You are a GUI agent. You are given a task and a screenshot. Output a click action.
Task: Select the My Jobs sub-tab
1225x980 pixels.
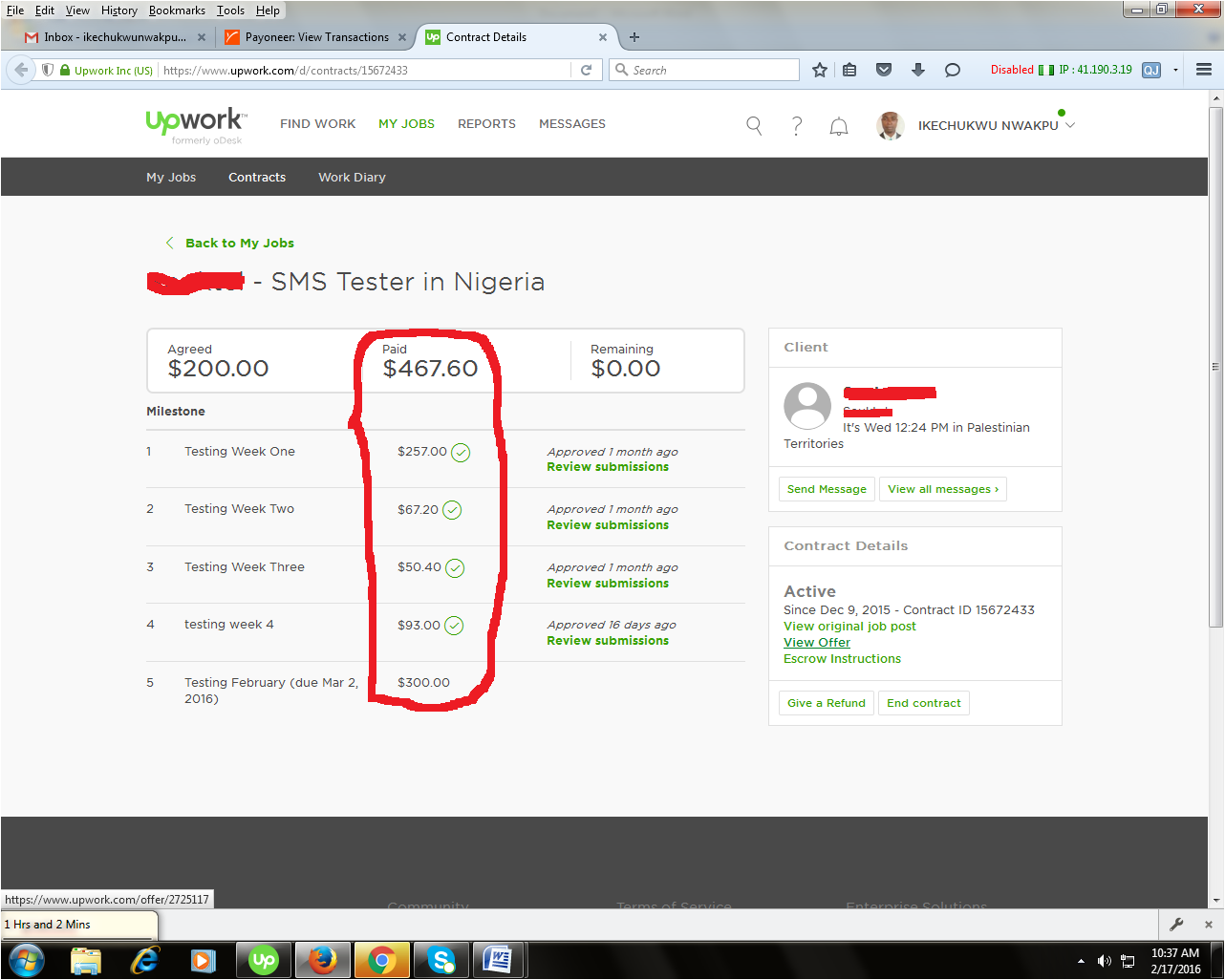pos(171,178)
